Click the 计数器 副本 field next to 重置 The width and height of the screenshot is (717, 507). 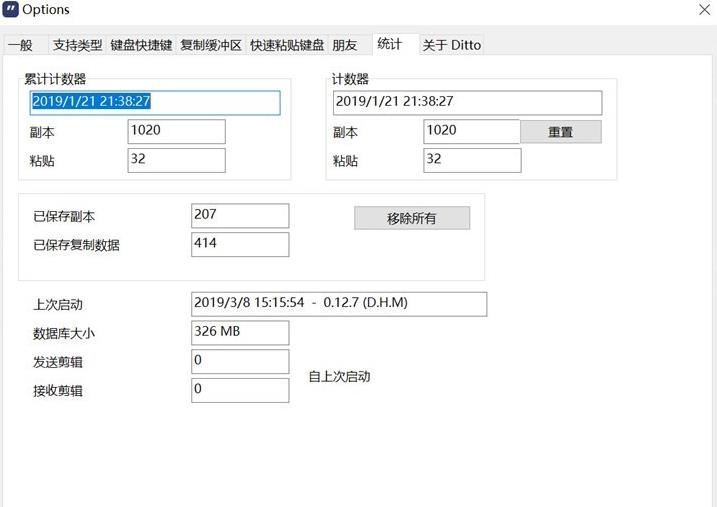point(472,132)
